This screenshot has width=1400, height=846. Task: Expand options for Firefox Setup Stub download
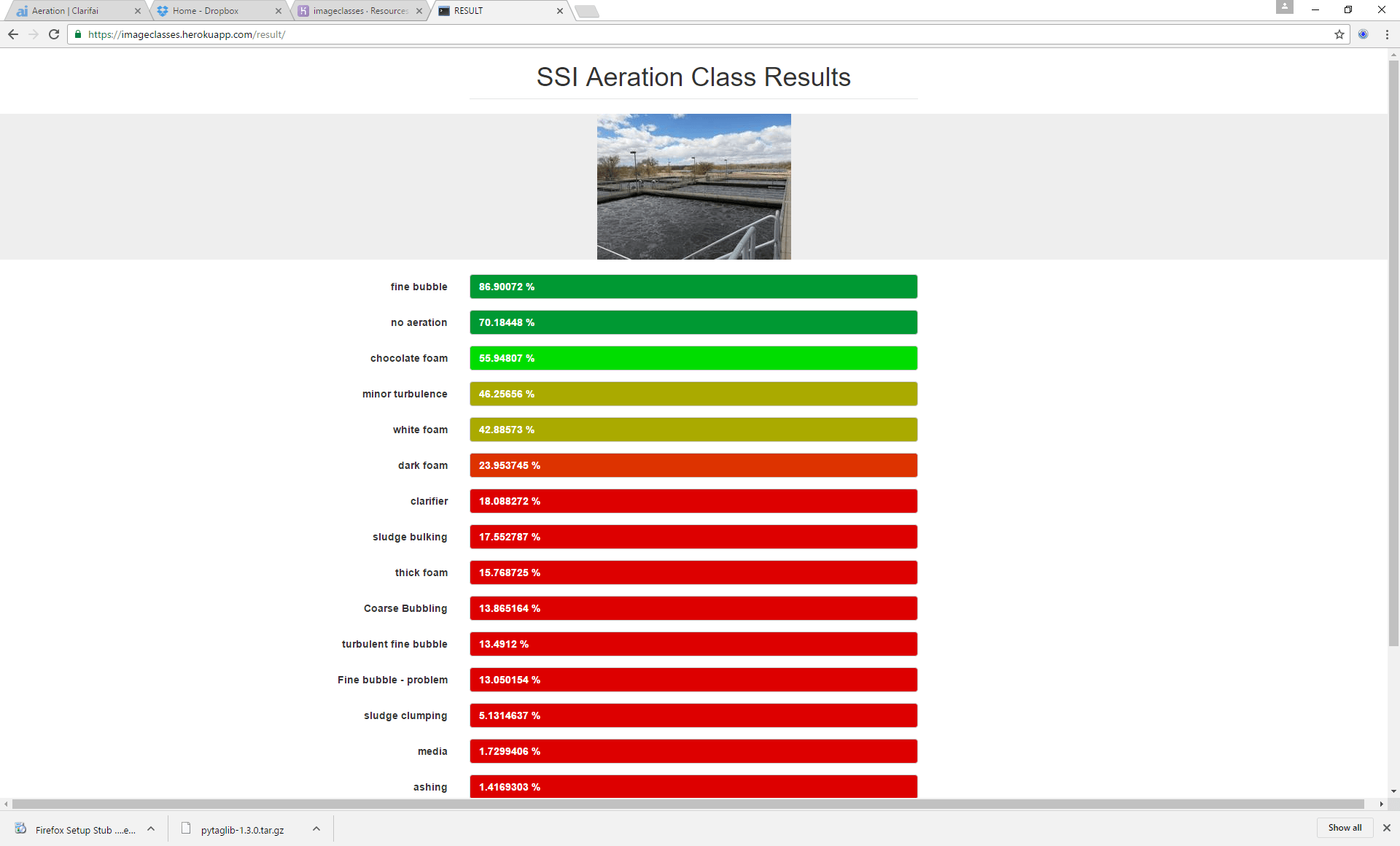click(x=151, y=829)
